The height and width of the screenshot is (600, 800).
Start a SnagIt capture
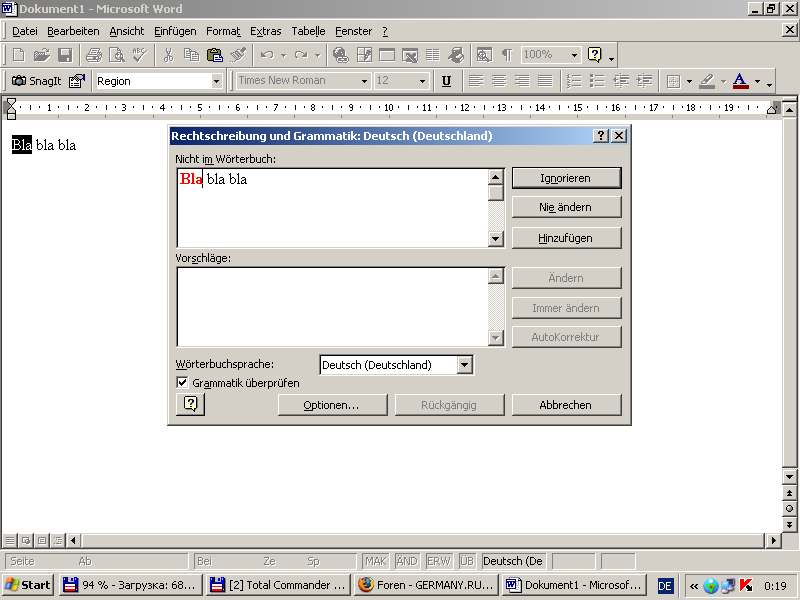pos(37,81)
